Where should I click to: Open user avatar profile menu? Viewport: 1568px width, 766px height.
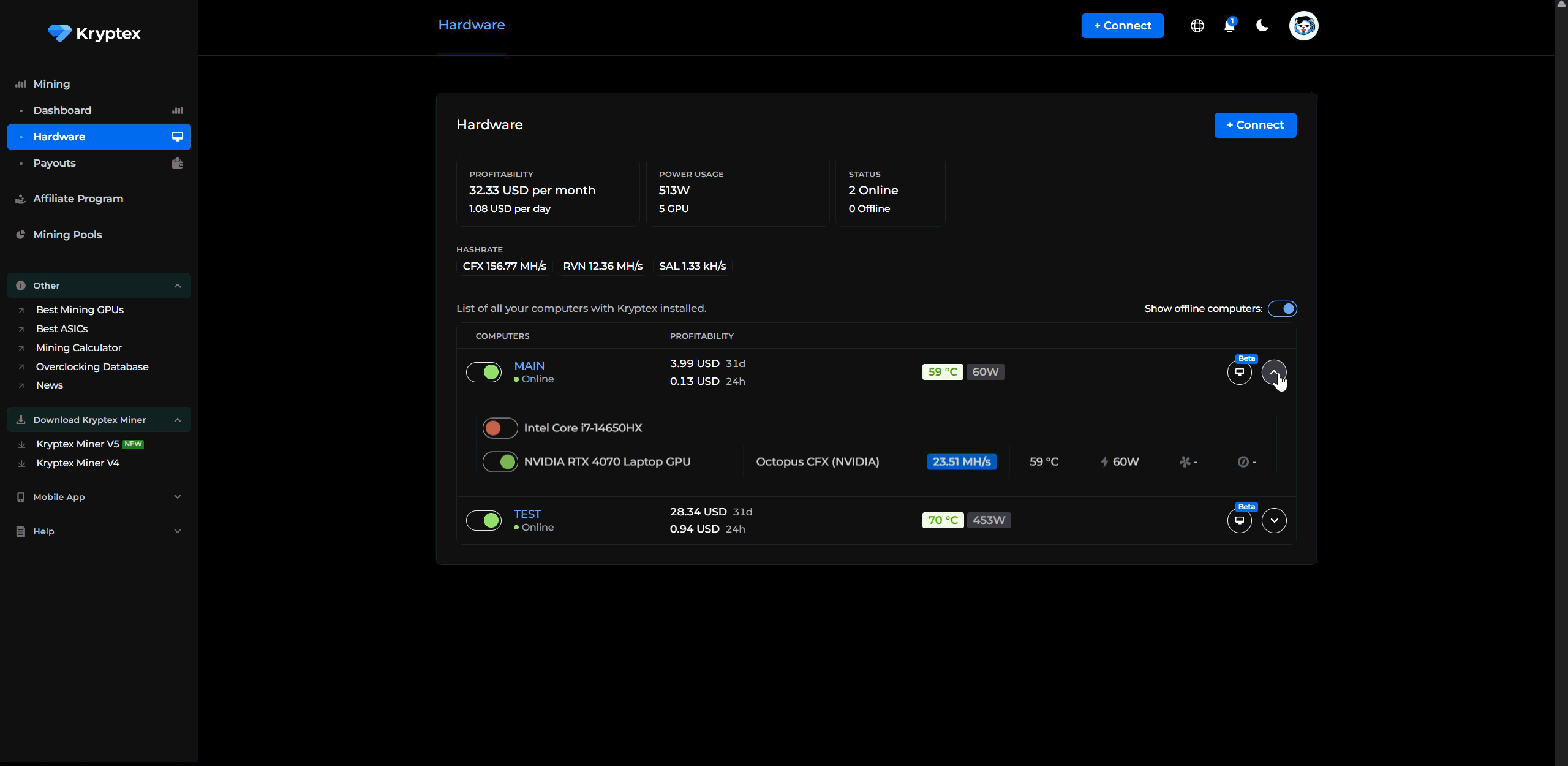[x=1303, y=26]
